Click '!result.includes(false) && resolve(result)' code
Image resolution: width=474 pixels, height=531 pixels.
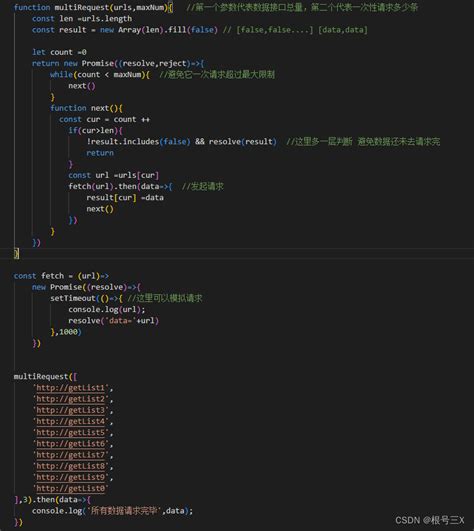point(181,142)
